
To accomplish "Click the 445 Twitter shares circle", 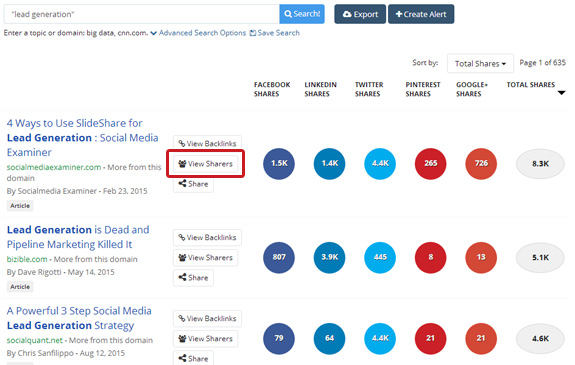I will 380,258.
